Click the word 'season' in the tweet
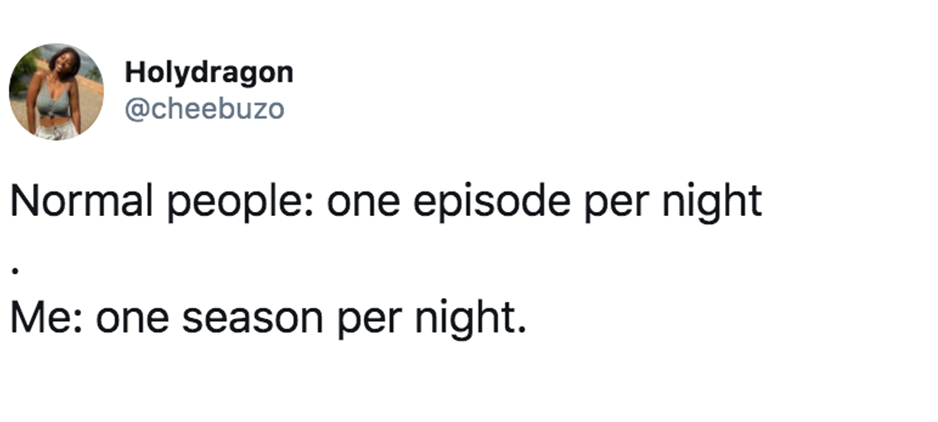938x422 pixels. 252,319
